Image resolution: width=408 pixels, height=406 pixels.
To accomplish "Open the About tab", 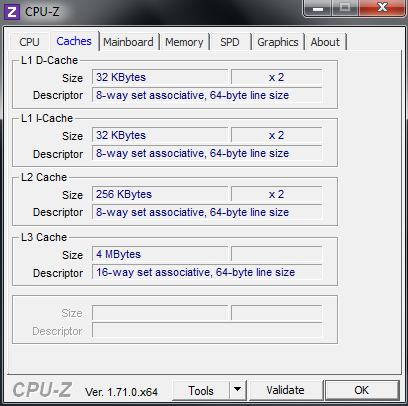I will point(325,42).
